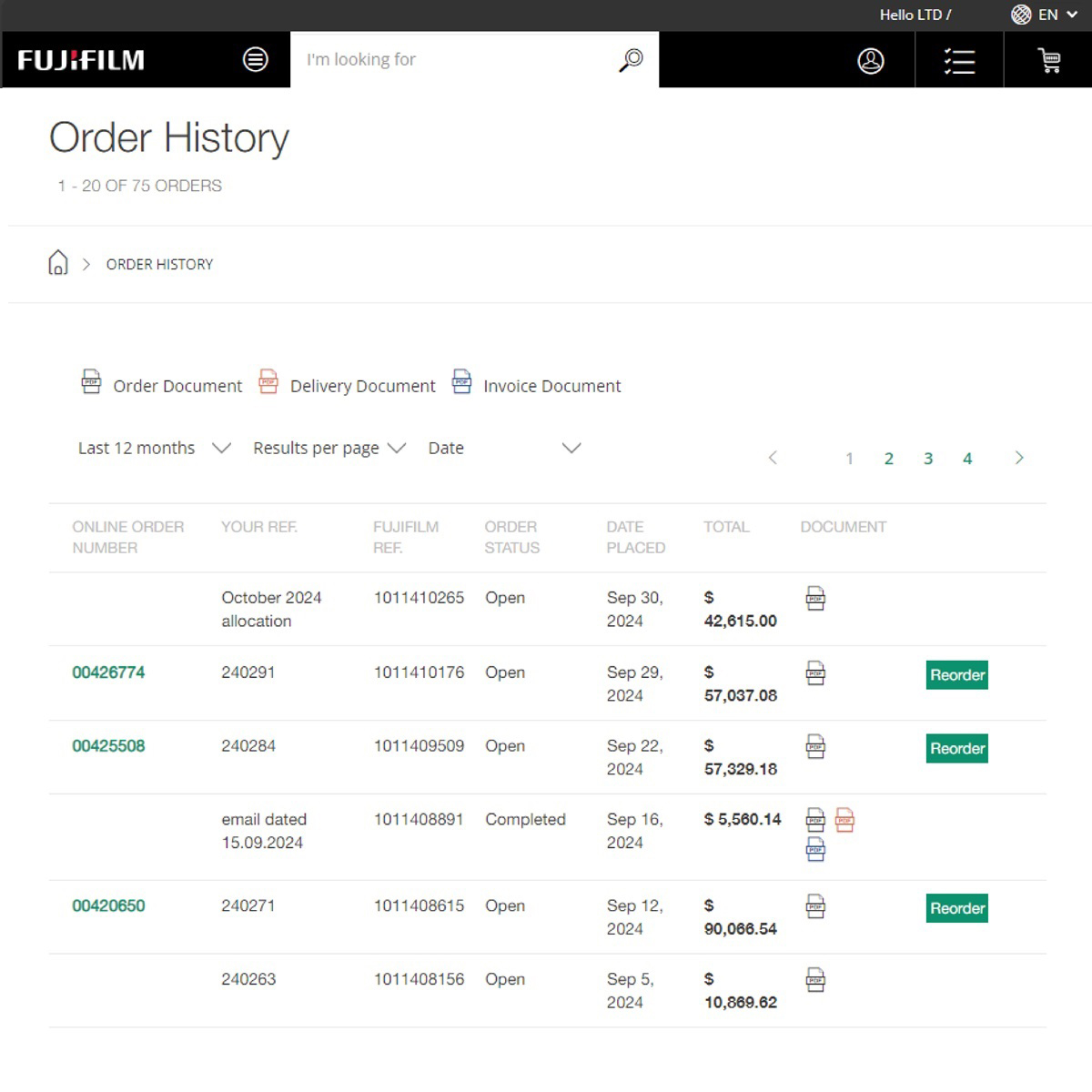Click the home breadcrumb icon
The height and width of the screenshot is (1092, 1092).
click(58, 263)
